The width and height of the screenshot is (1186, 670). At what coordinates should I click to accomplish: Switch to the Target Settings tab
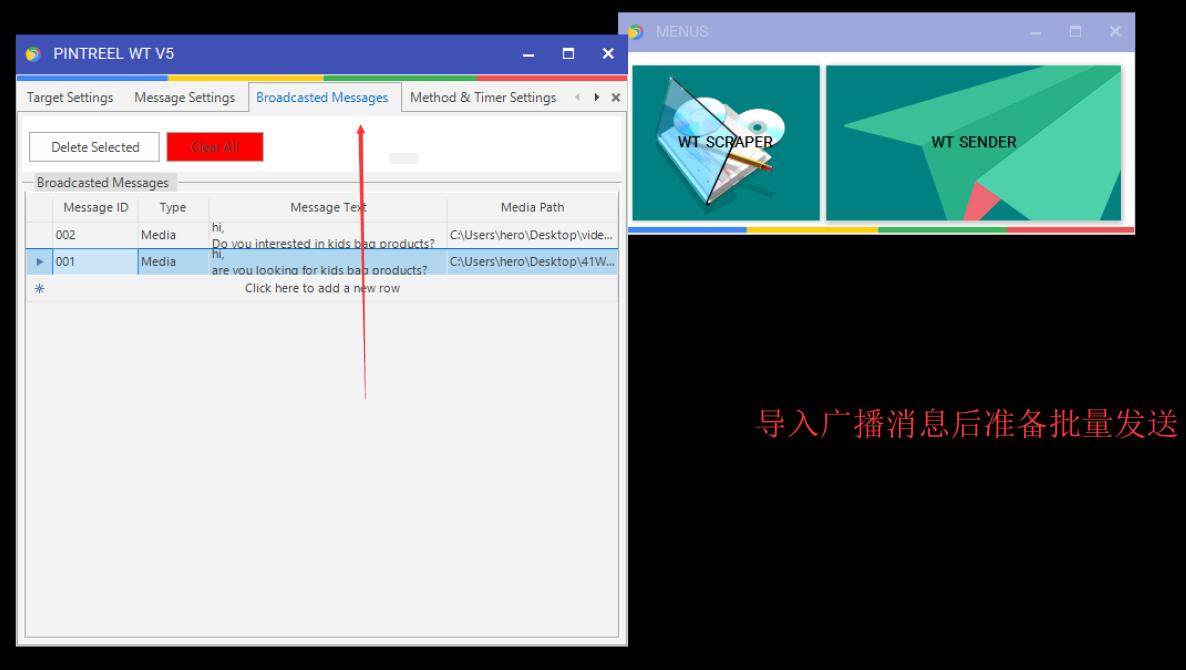coord(70,98)
